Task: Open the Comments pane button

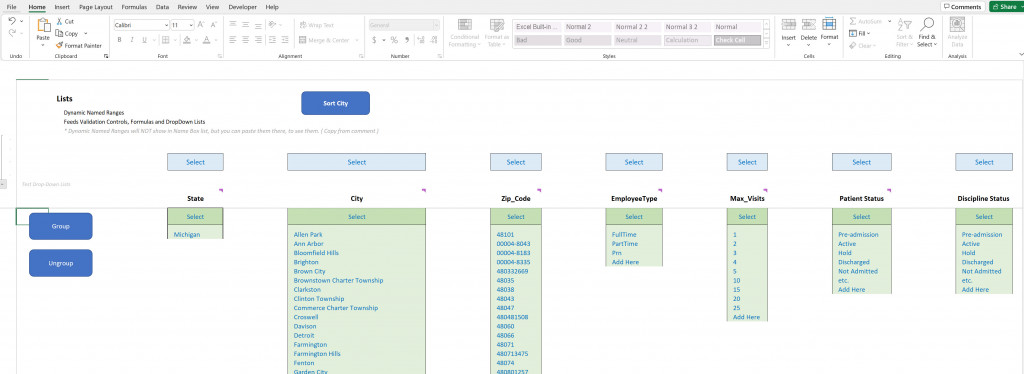Action: 963,7
